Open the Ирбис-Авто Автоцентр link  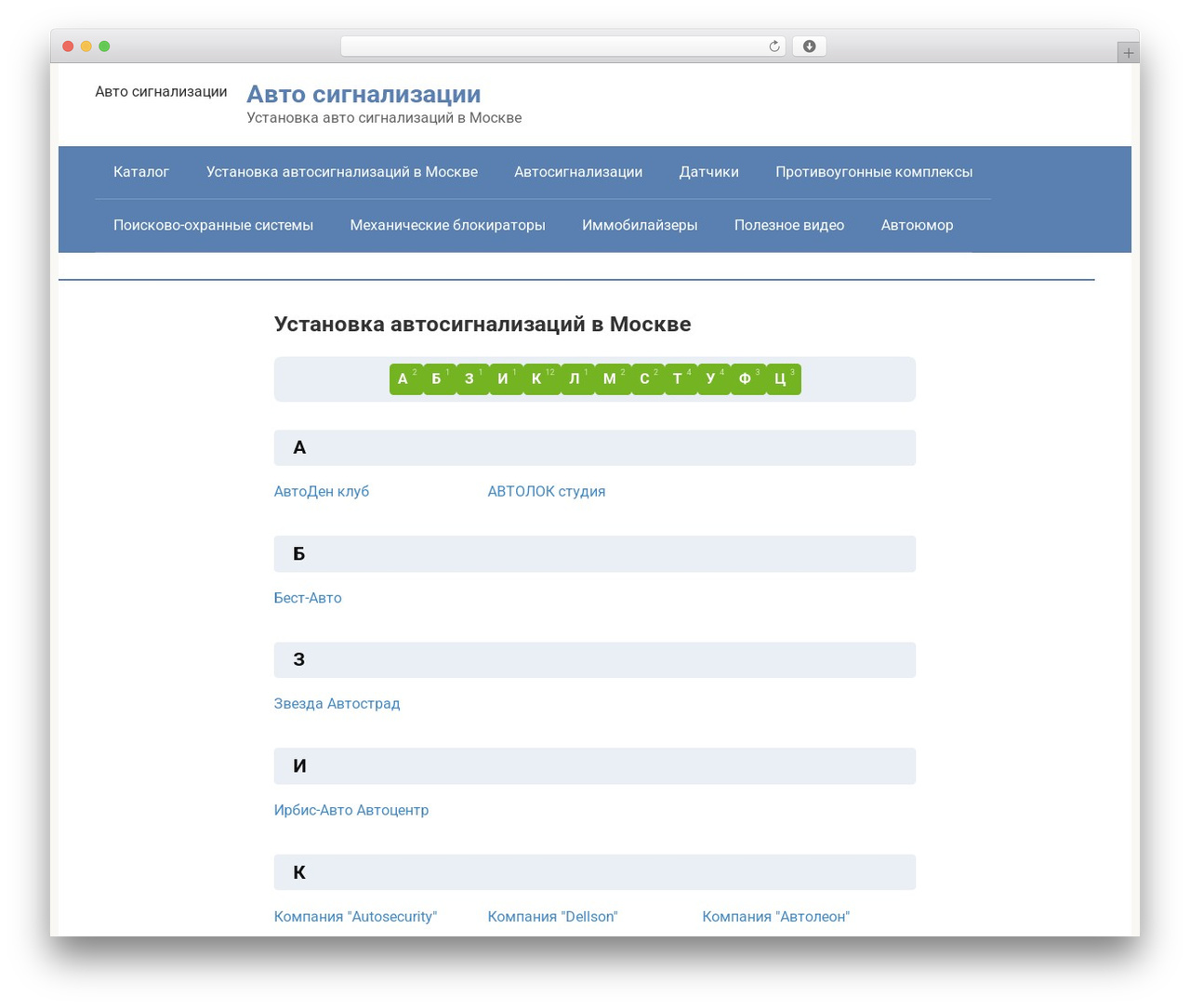click(x=351, y=810)
